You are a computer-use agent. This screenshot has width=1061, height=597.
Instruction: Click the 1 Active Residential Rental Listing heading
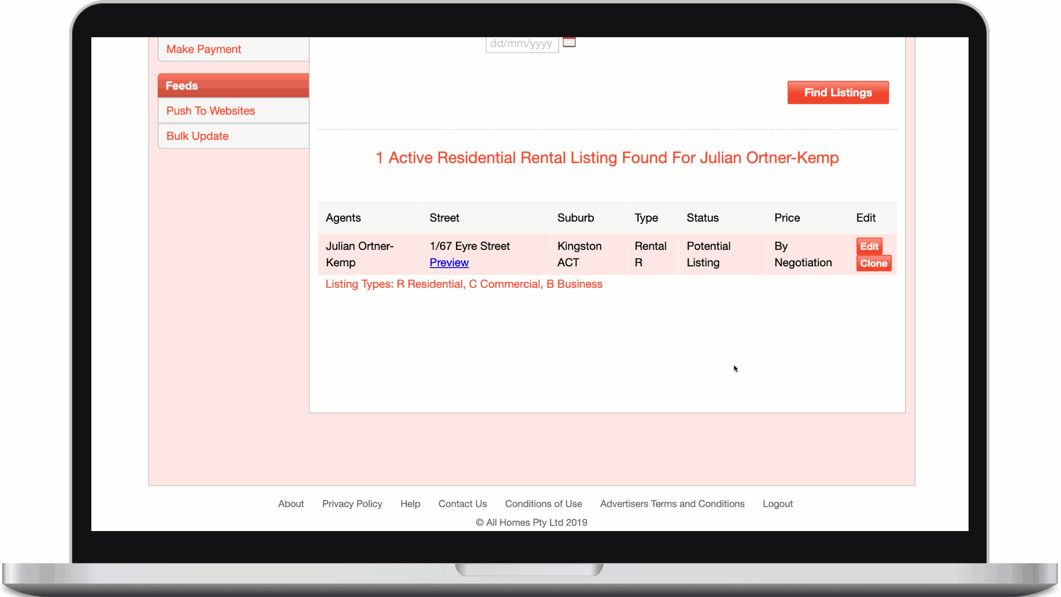[x=607, y=158]
